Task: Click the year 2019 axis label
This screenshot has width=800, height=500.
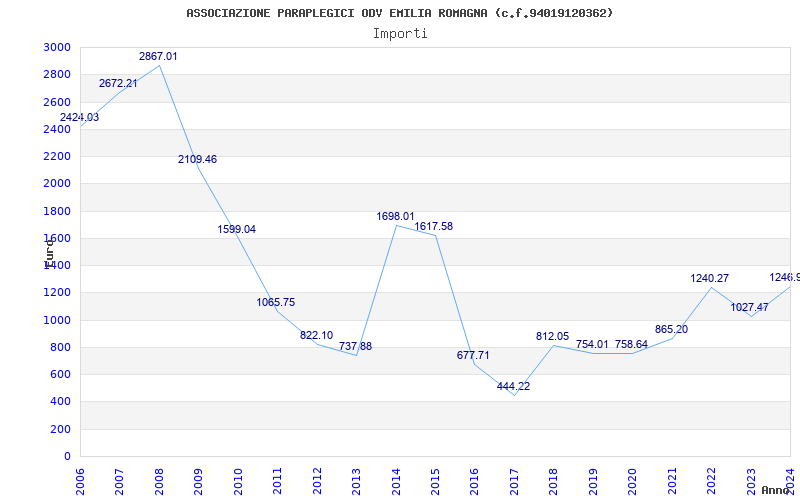Action: click(593, 482)
